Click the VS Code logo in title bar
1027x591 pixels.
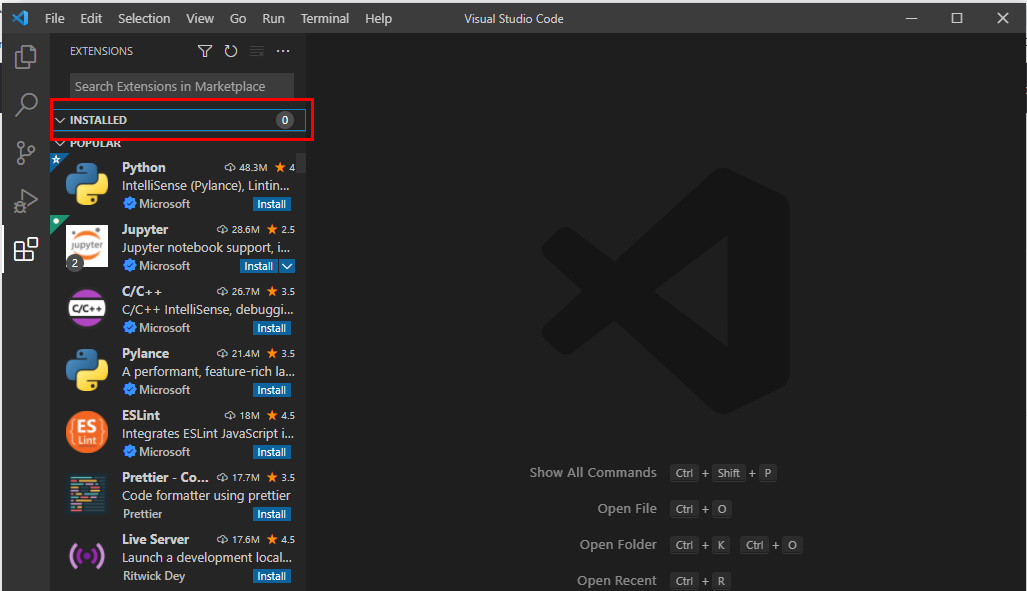[x=20, y=18]
